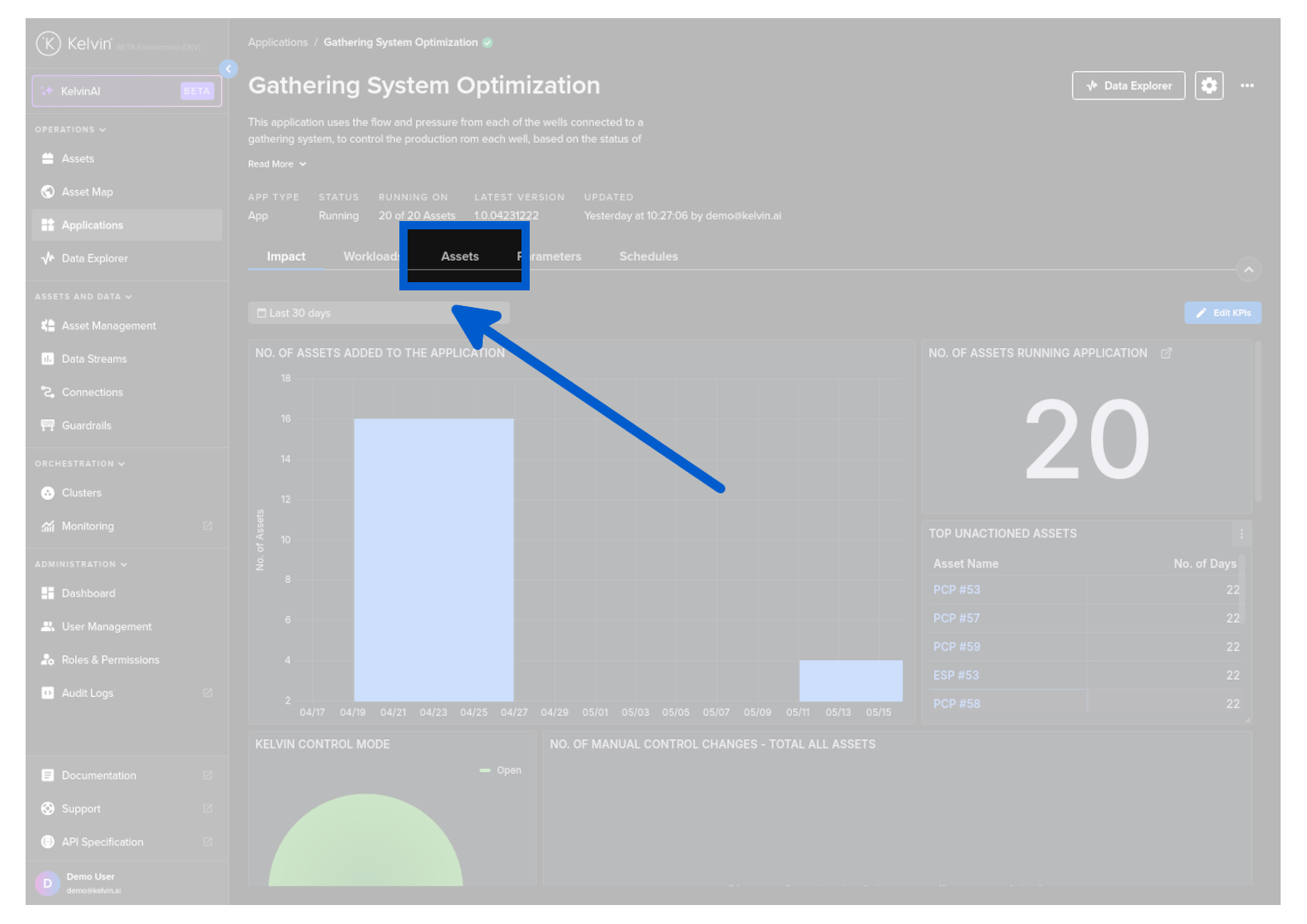
Task: Click the three-dot more options icon
Action: click(x=1247, y=86)
